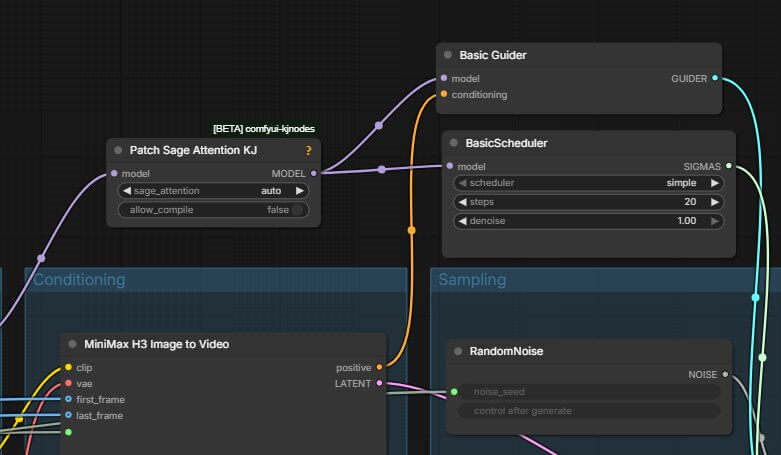Toggle allow_compile switch
The height and width of the screenshot is (455, 781).
(x=297, y=210)
